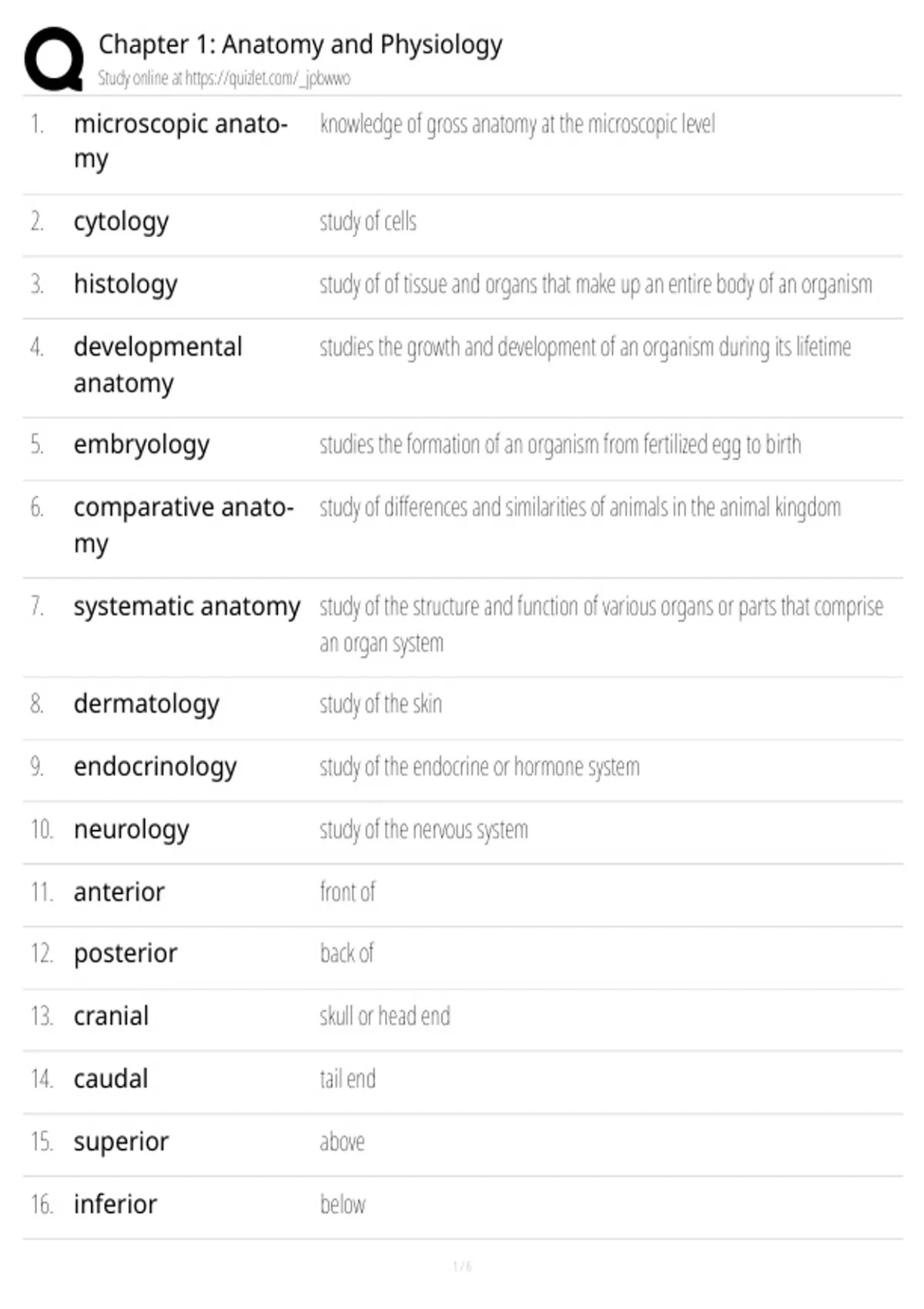The width and height of the screenshot is (924, 1309).
Task: Click the Chapter 1: Anatomy and Physiology title
Action: 300,45
